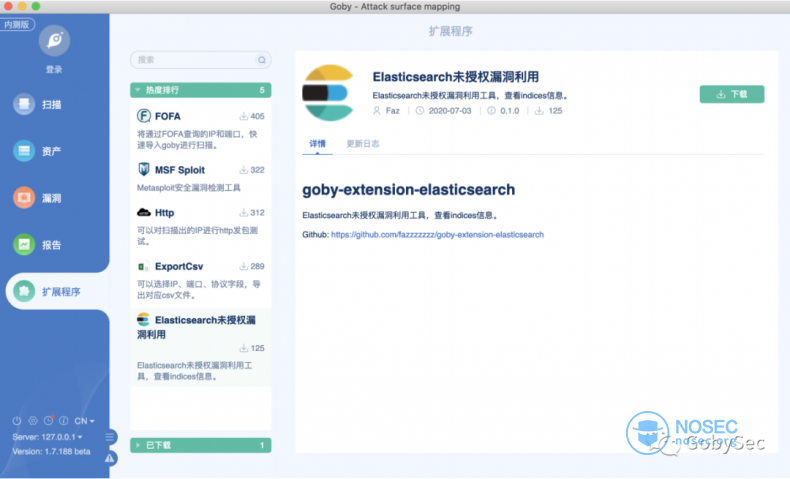This screenshot has width=790, height=479.
Task: Click the ExportCsv download count 289
Action: (x=251, y=266)
